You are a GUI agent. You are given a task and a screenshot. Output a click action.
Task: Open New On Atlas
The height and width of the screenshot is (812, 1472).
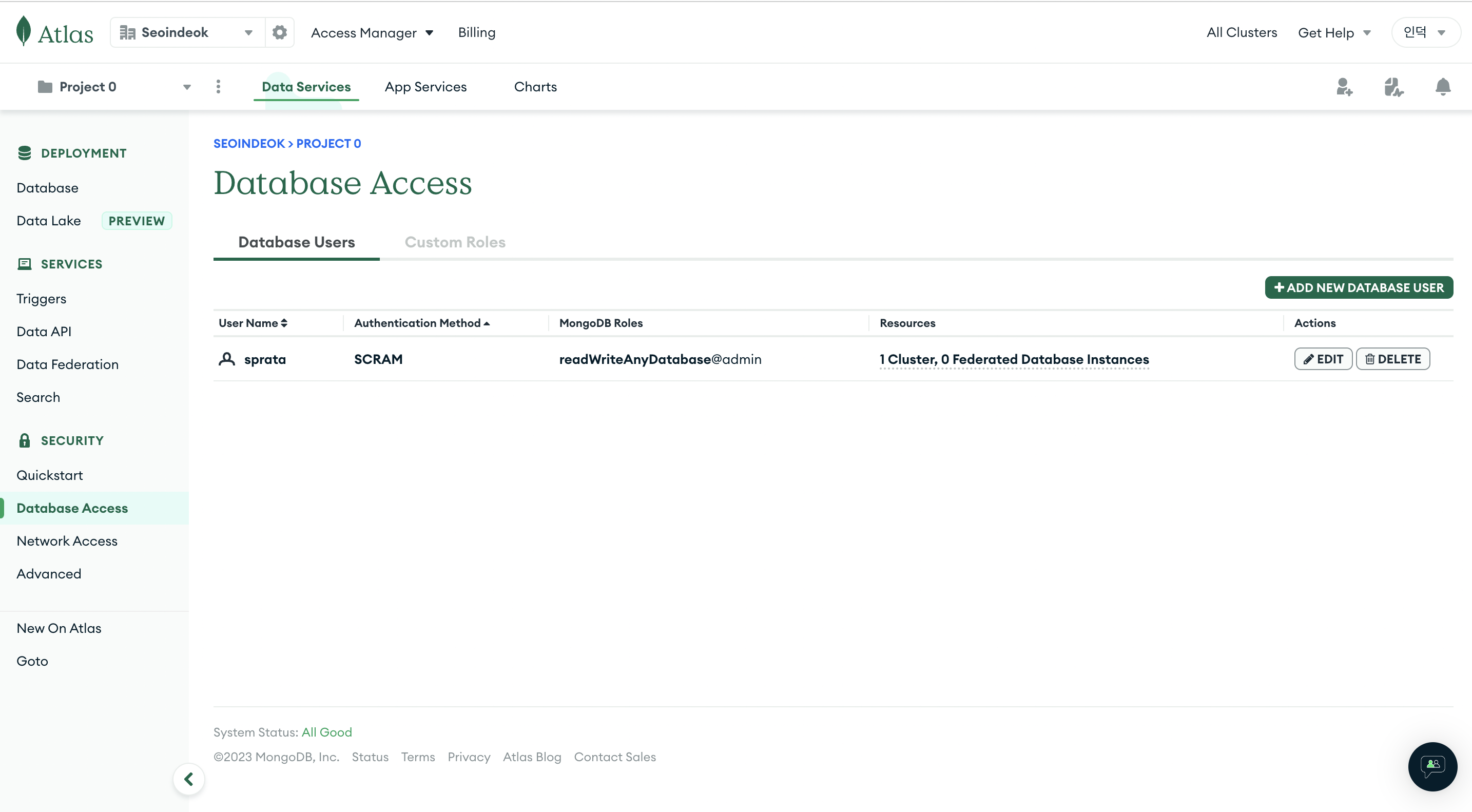pos(59,628)
